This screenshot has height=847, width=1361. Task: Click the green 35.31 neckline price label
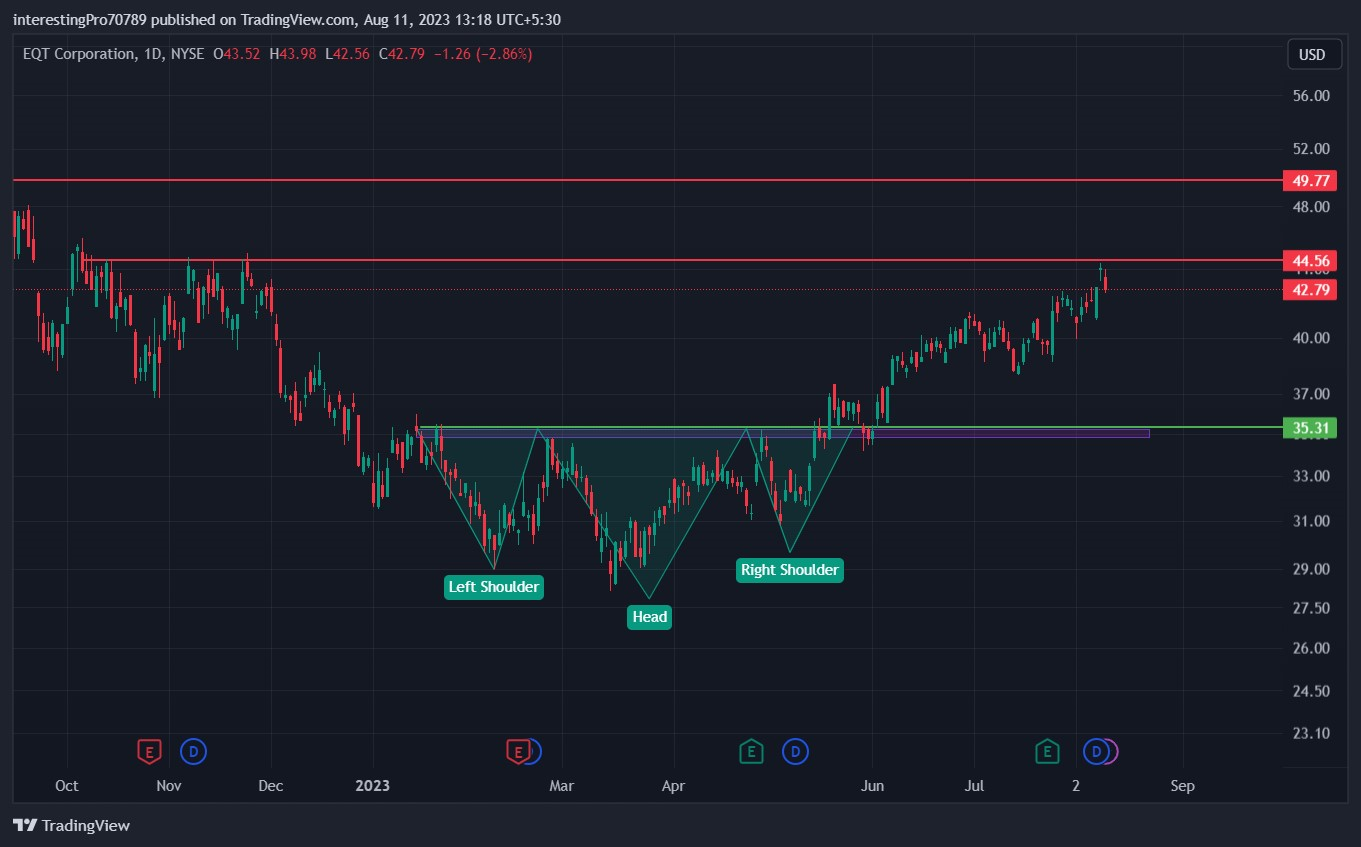pos(1310,429)
